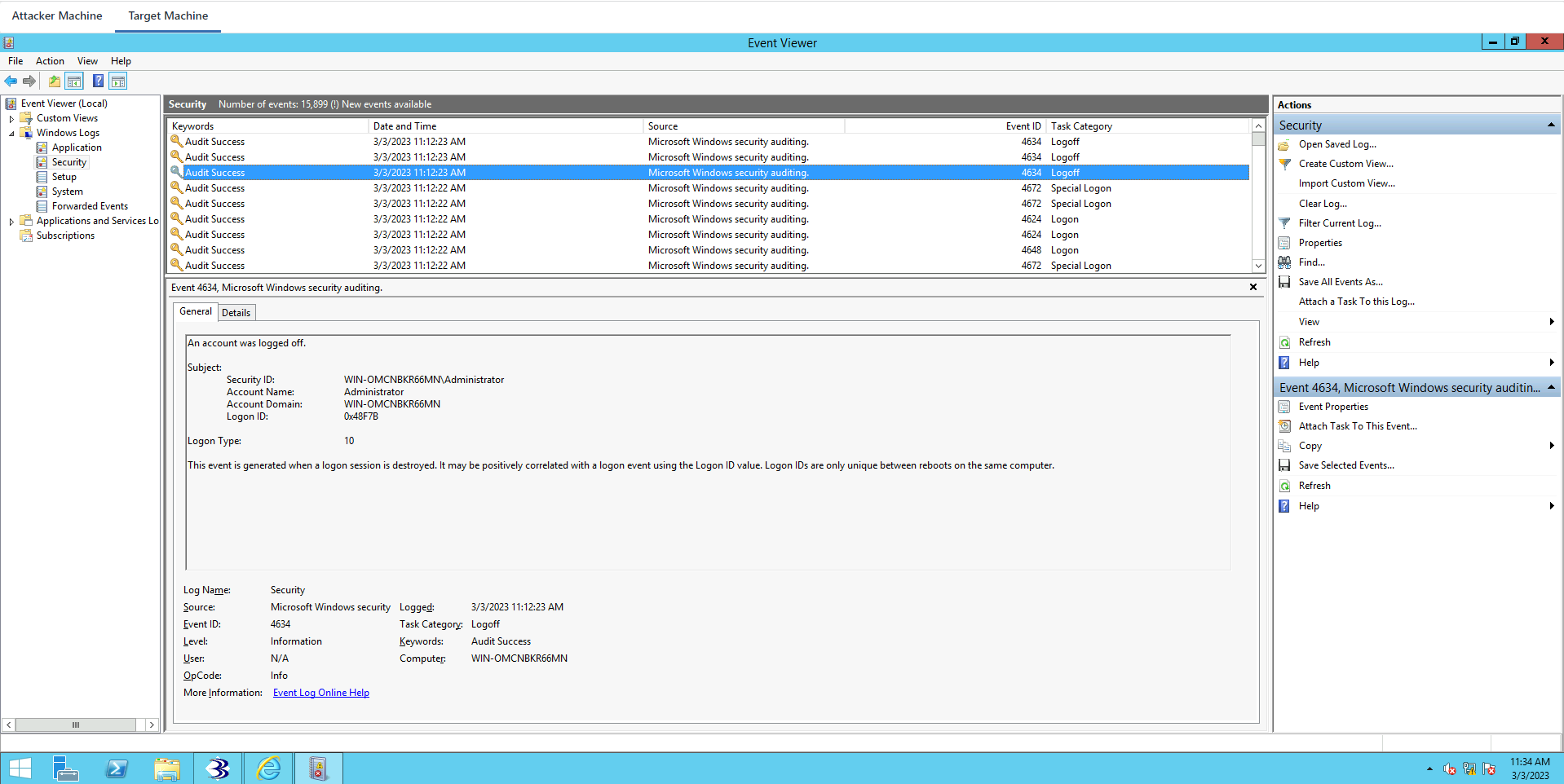Click the Copy icon in Actions pane
The image size is (1564, 784).
pos(1284,446)
